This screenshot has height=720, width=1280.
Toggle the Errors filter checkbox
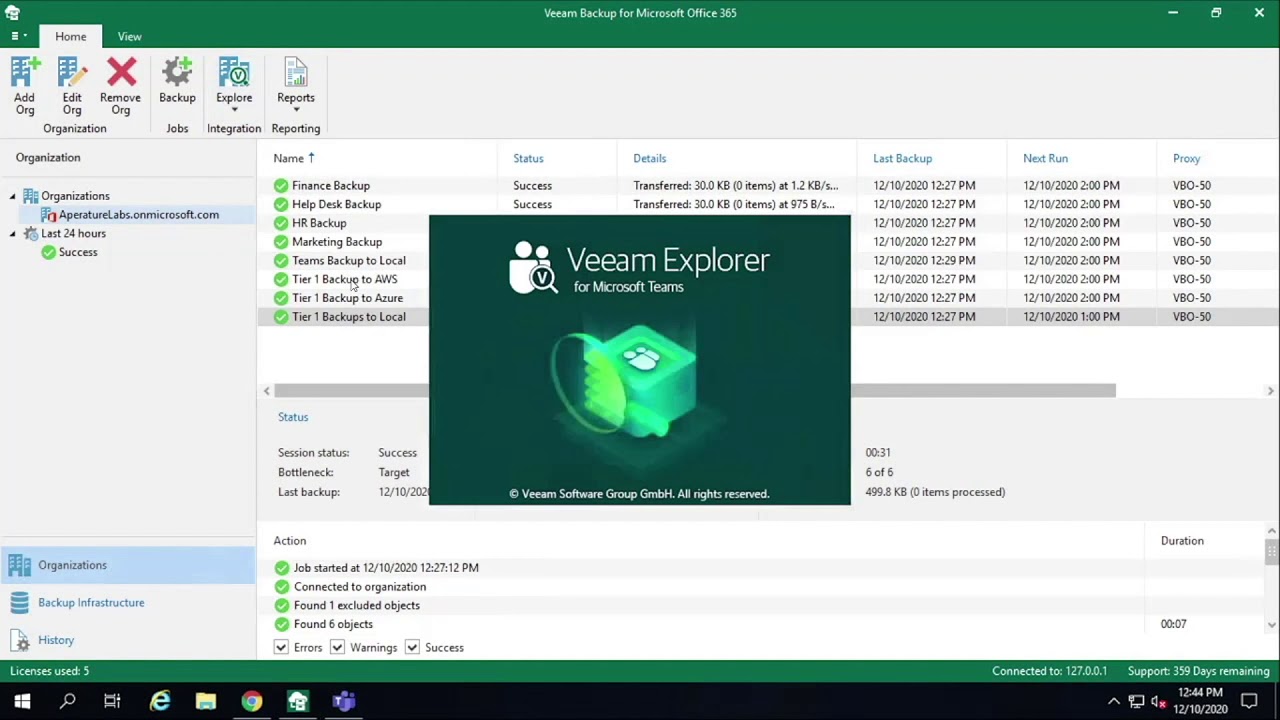(281, 648)
